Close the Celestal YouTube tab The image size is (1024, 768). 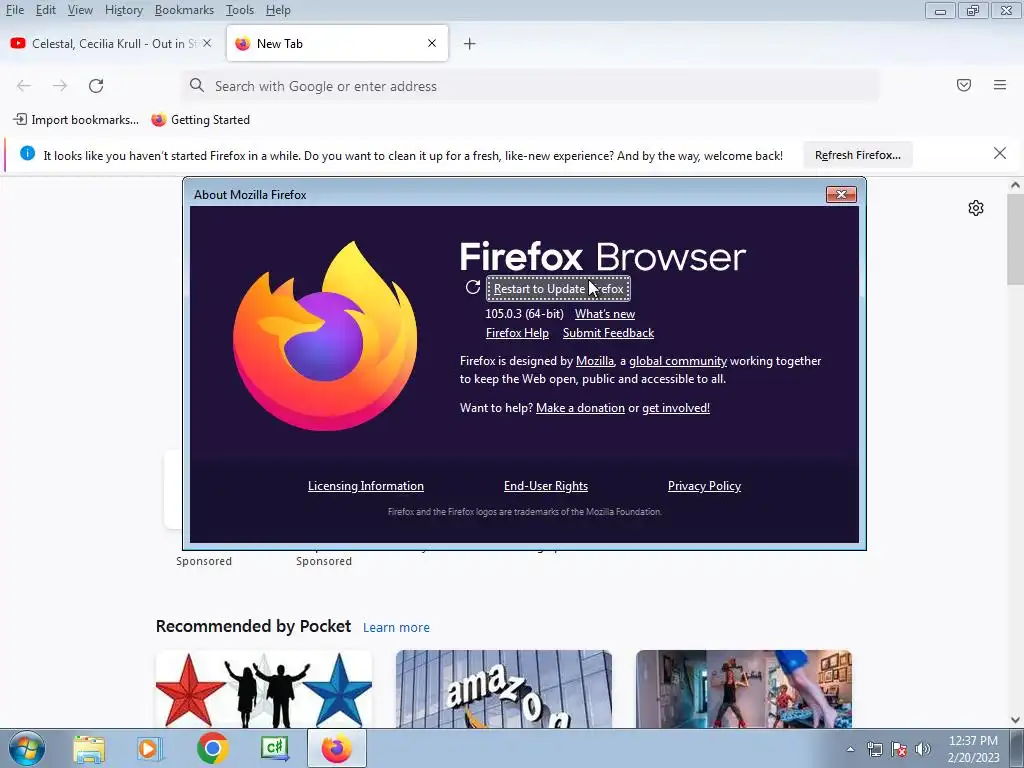point(207,43)
